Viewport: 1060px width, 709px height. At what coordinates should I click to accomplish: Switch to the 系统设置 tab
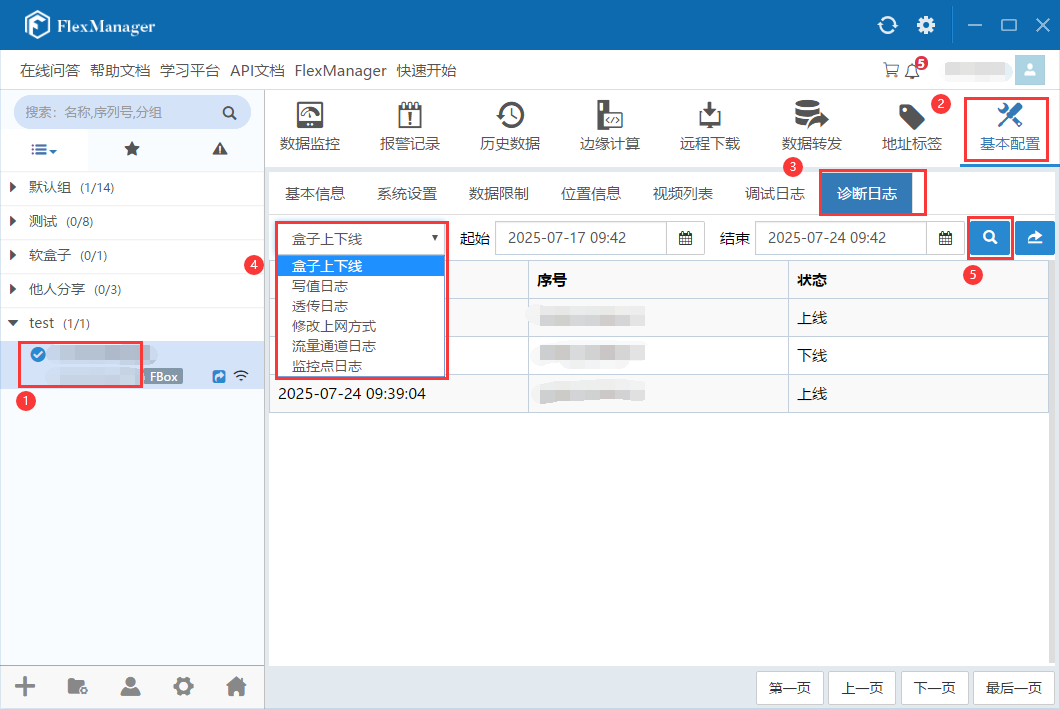coord(407,194)
